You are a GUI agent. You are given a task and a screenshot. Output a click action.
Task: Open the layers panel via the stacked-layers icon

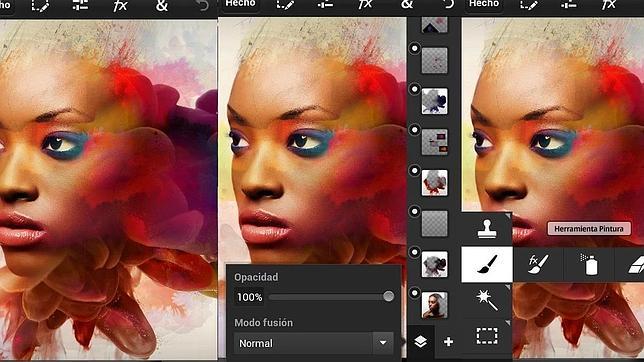tap(421, 341)
